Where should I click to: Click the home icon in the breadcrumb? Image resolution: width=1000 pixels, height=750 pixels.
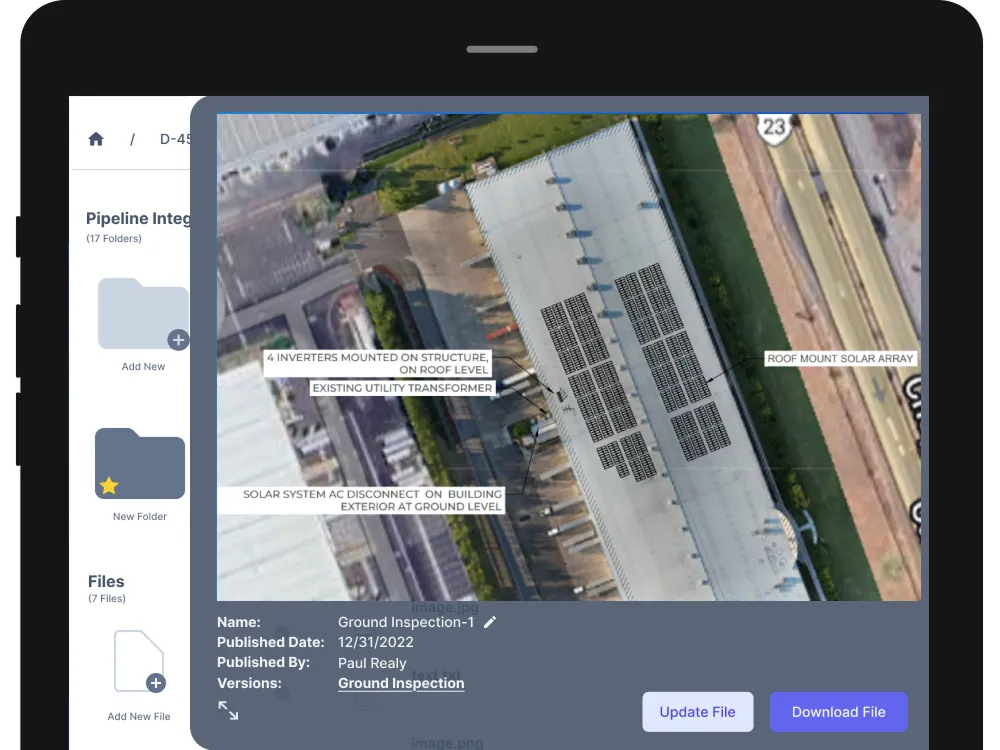(95, 138)
